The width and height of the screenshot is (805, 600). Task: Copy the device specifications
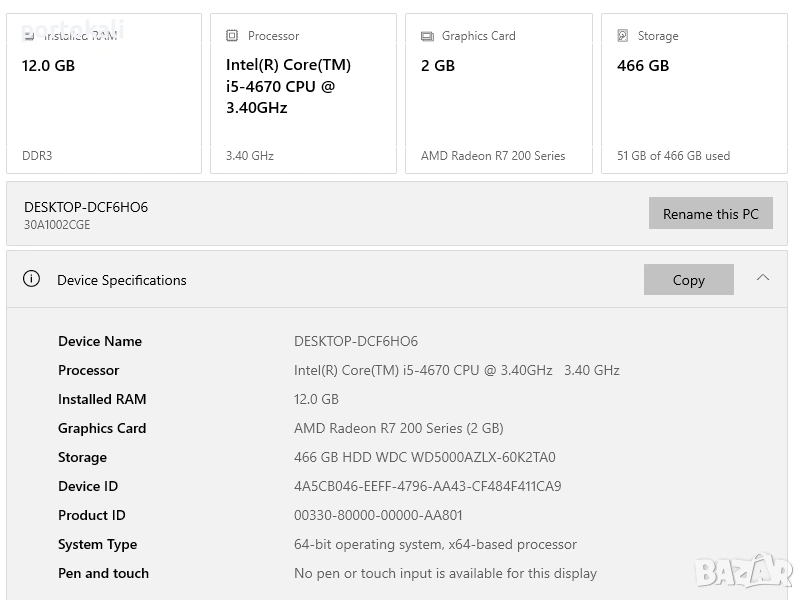(688, 280)
